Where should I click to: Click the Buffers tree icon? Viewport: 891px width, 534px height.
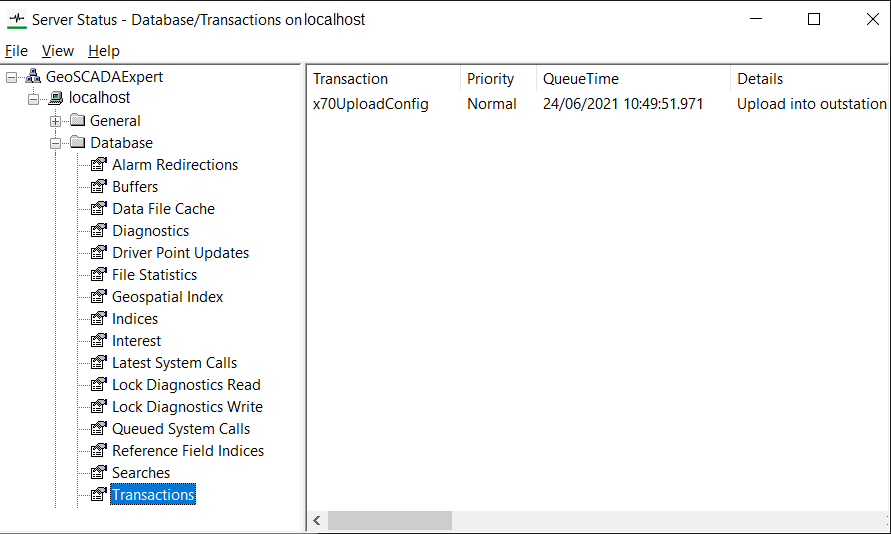click(x=98, y=187)
